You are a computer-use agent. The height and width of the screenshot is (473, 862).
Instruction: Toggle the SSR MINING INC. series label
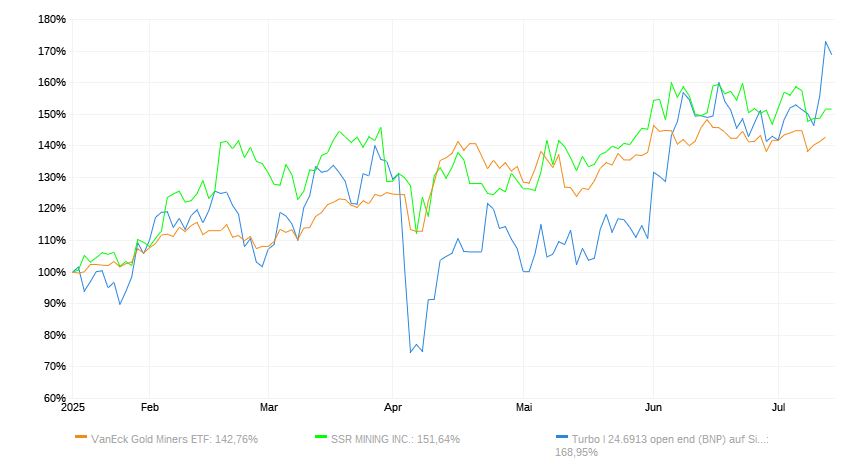pos(395,438)
